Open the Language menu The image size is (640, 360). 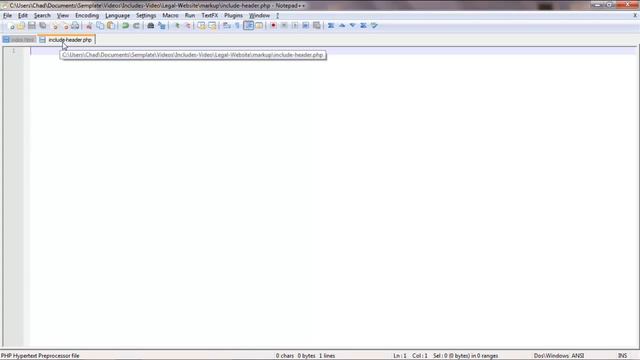[118, 16]
